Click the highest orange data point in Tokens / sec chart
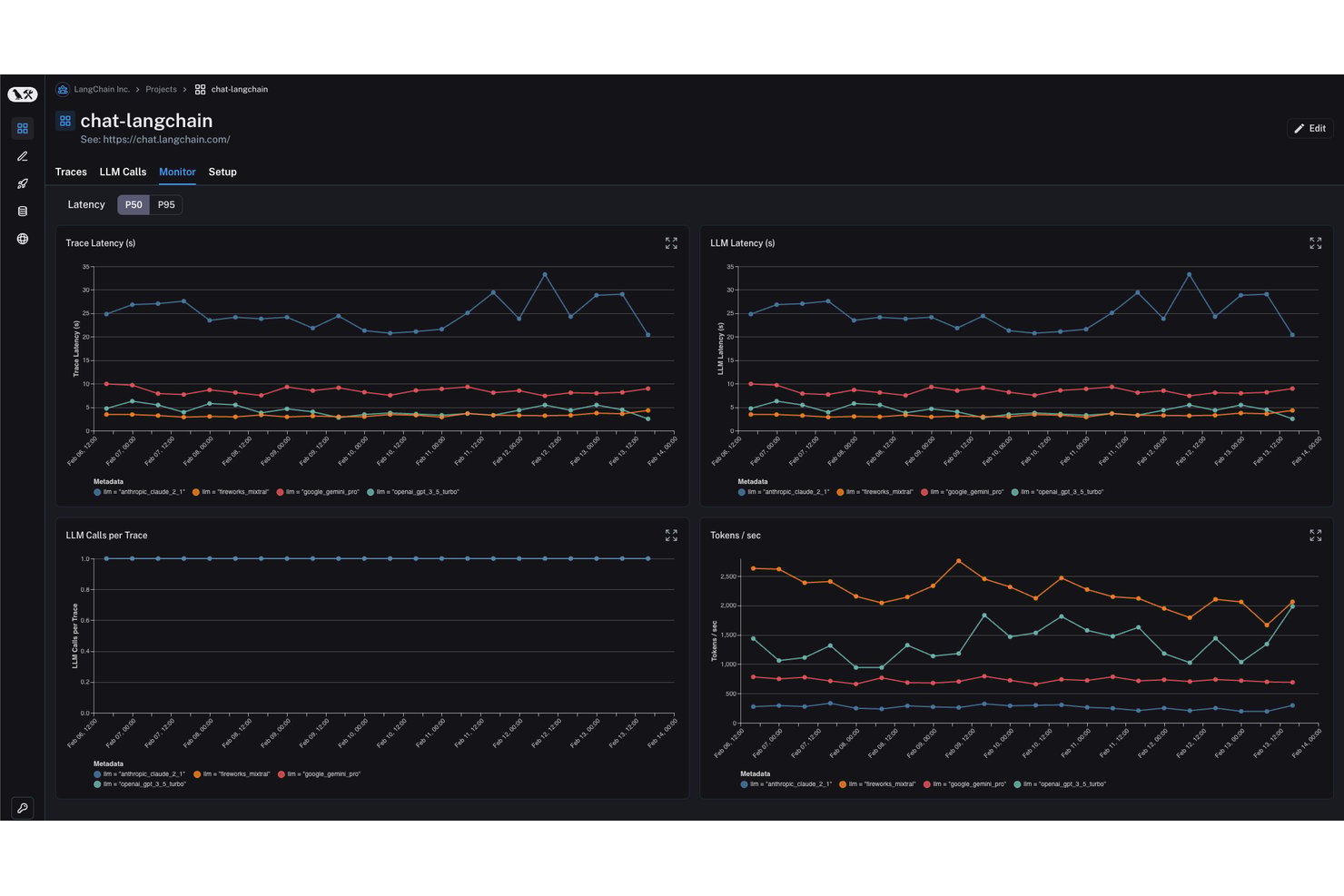The image size is (1344, 896). [959, 561]
